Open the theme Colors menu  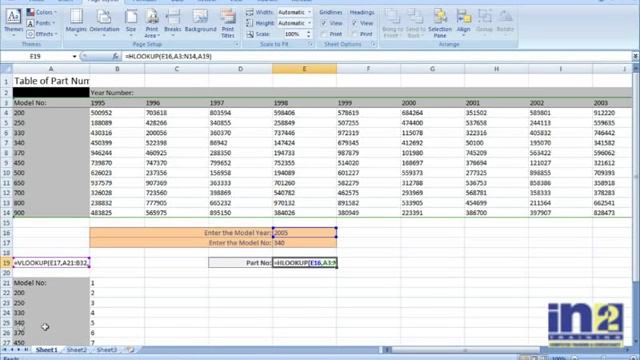click(42, 12)
